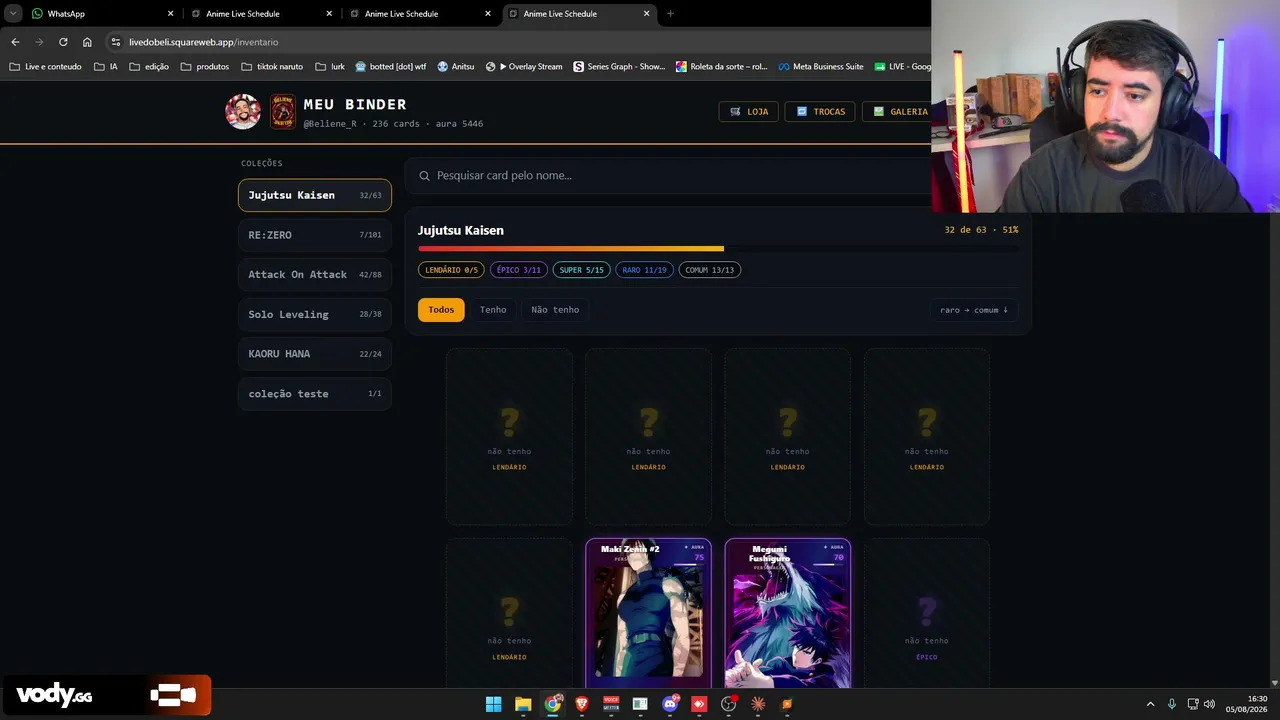Open a new browser tab with plus
Viewport: 1280px width, 720px height.
point(670,14)
